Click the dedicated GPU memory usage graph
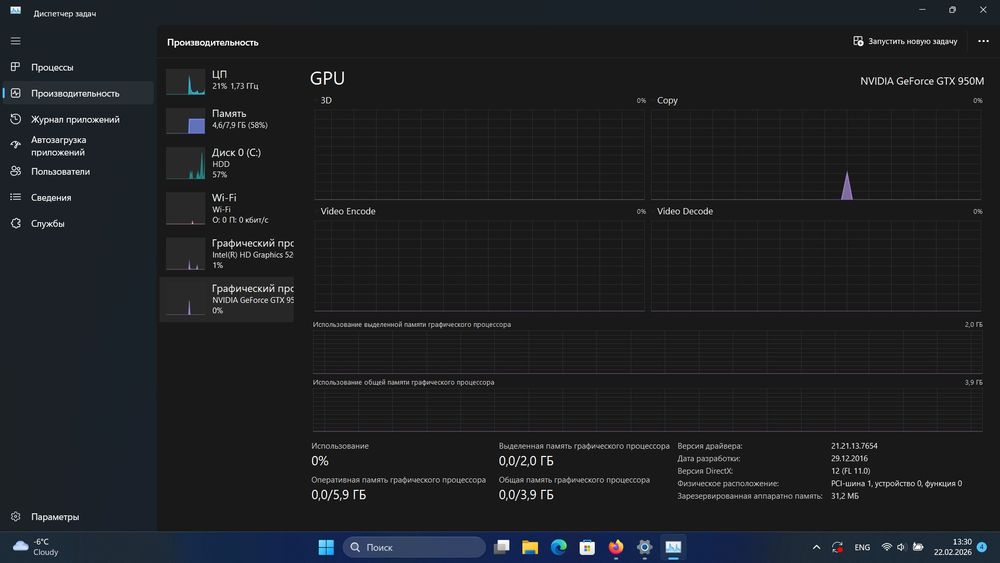 [647, 351]
